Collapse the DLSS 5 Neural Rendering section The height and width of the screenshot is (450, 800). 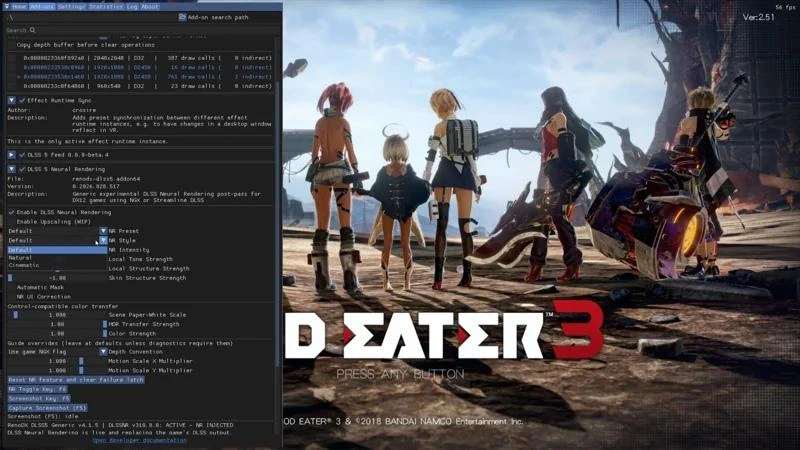point(11,169)
